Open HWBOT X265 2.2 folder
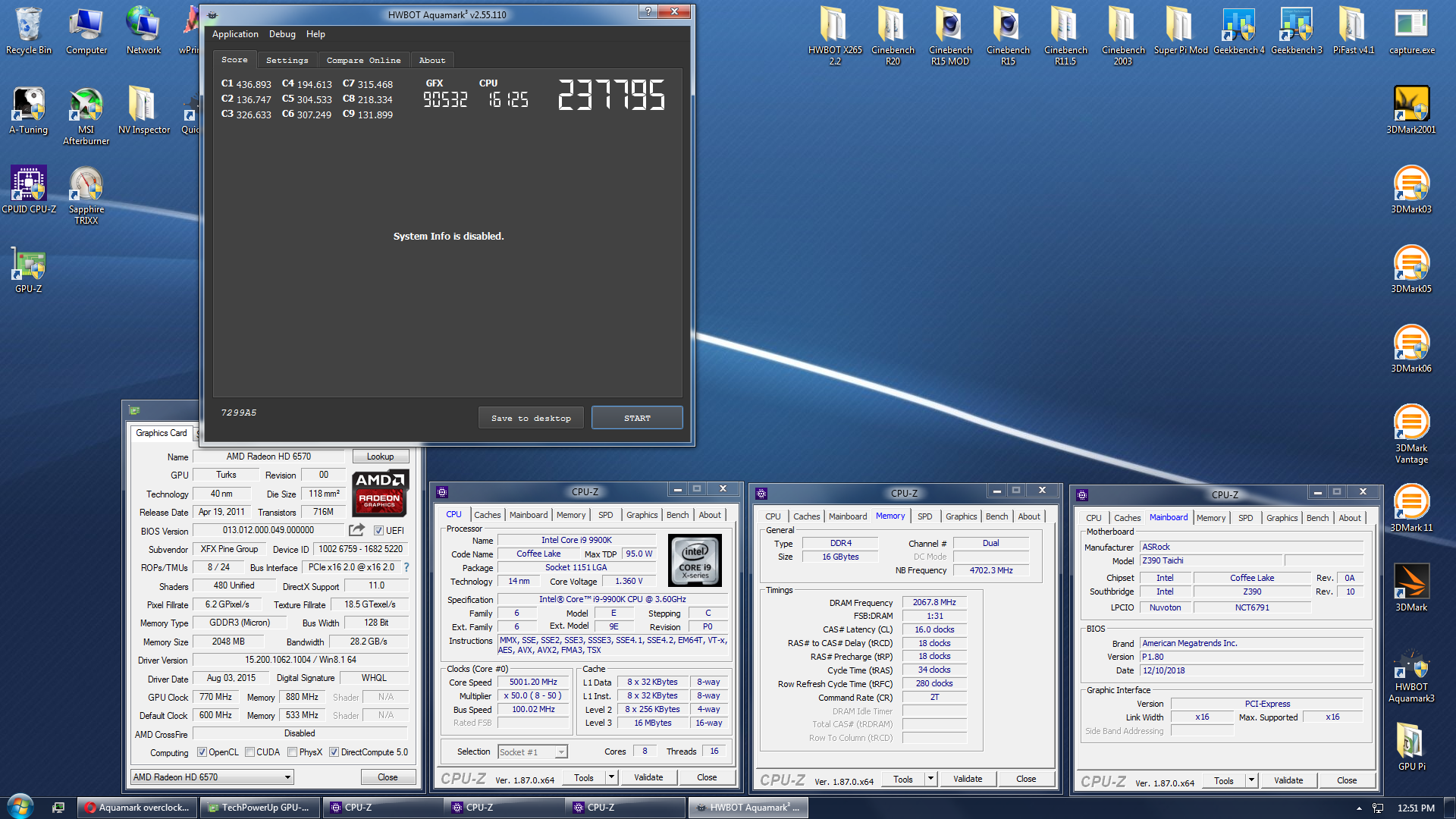 tap(835, 36)
